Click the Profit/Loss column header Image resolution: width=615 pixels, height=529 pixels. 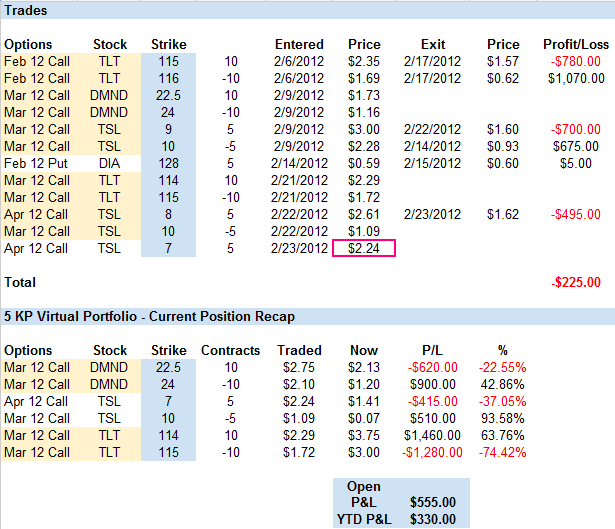coord(575,44)
